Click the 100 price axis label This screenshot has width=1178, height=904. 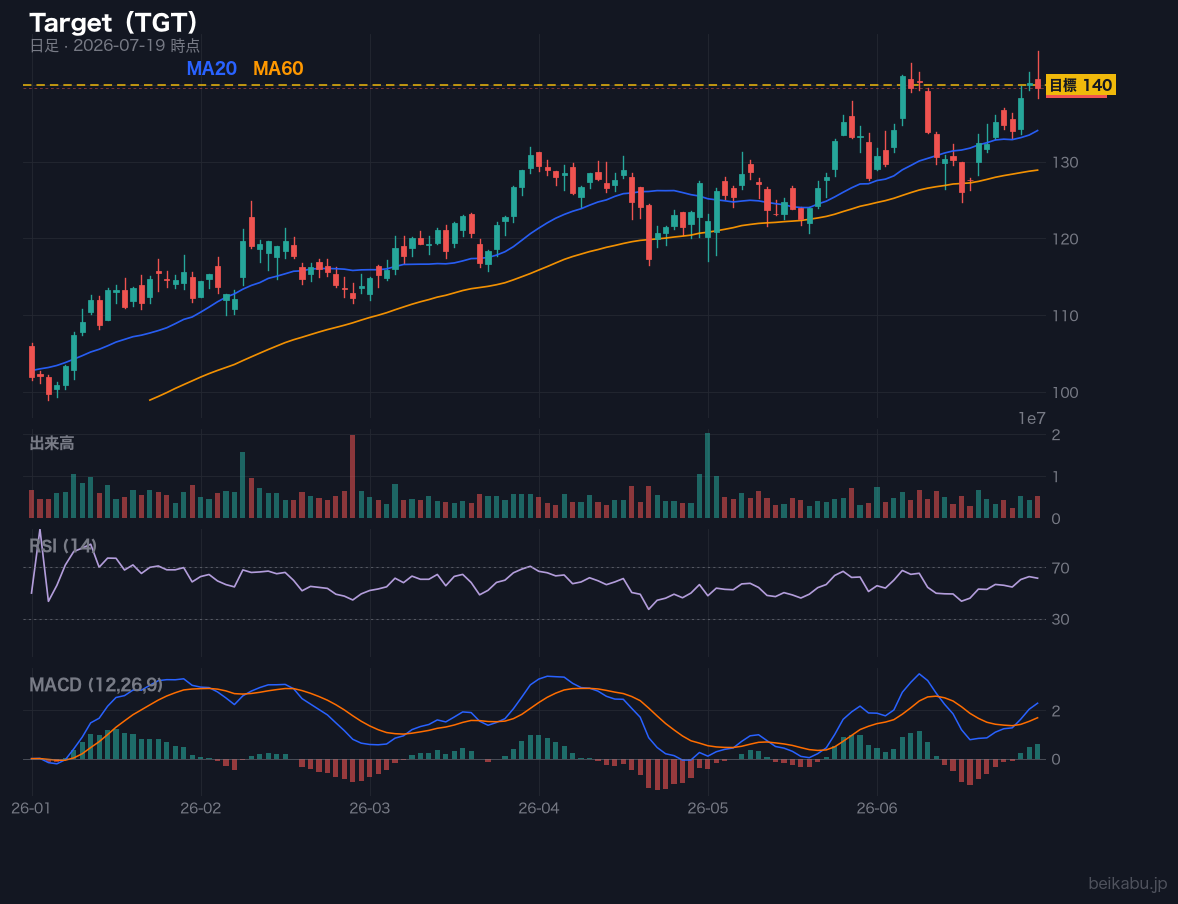point(1065,392)
